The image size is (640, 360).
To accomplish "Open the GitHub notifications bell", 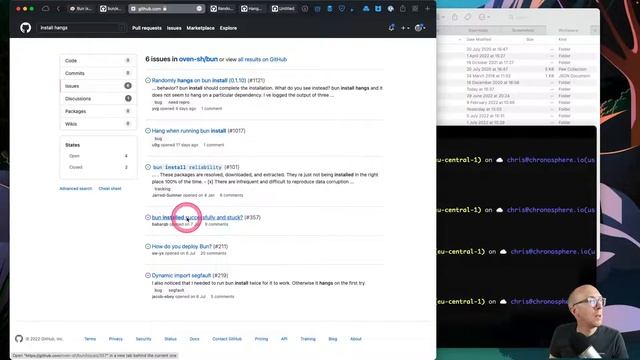I will (391, 28).
